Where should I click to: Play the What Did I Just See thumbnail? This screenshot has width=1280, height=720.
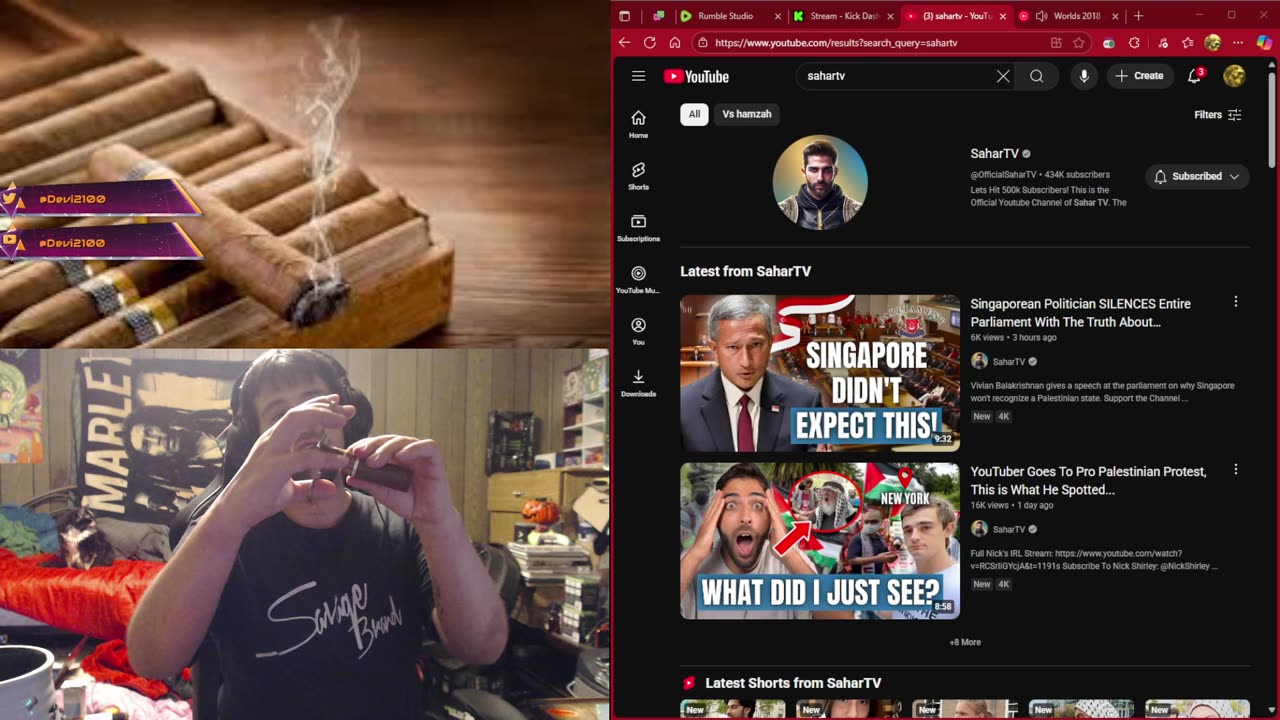click(x=820, y=541)
